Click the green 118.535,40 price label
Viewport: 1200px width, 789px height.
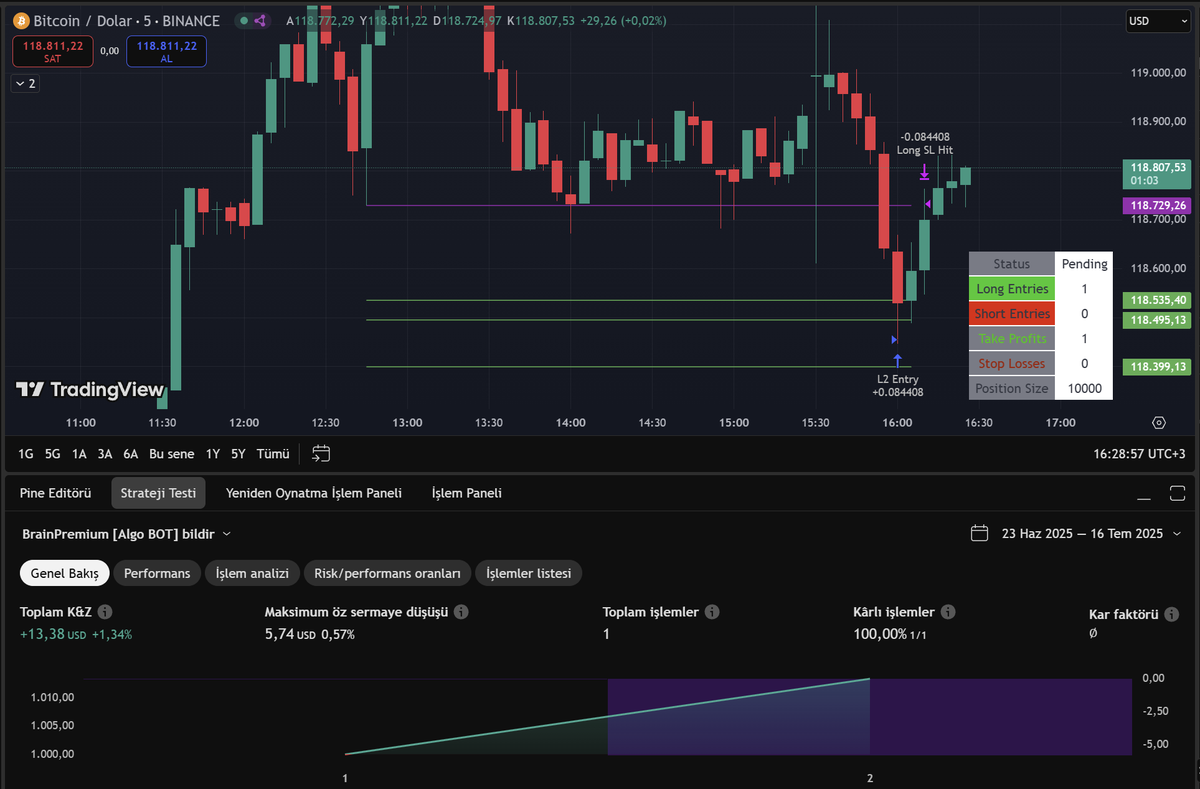[1156, 300]
